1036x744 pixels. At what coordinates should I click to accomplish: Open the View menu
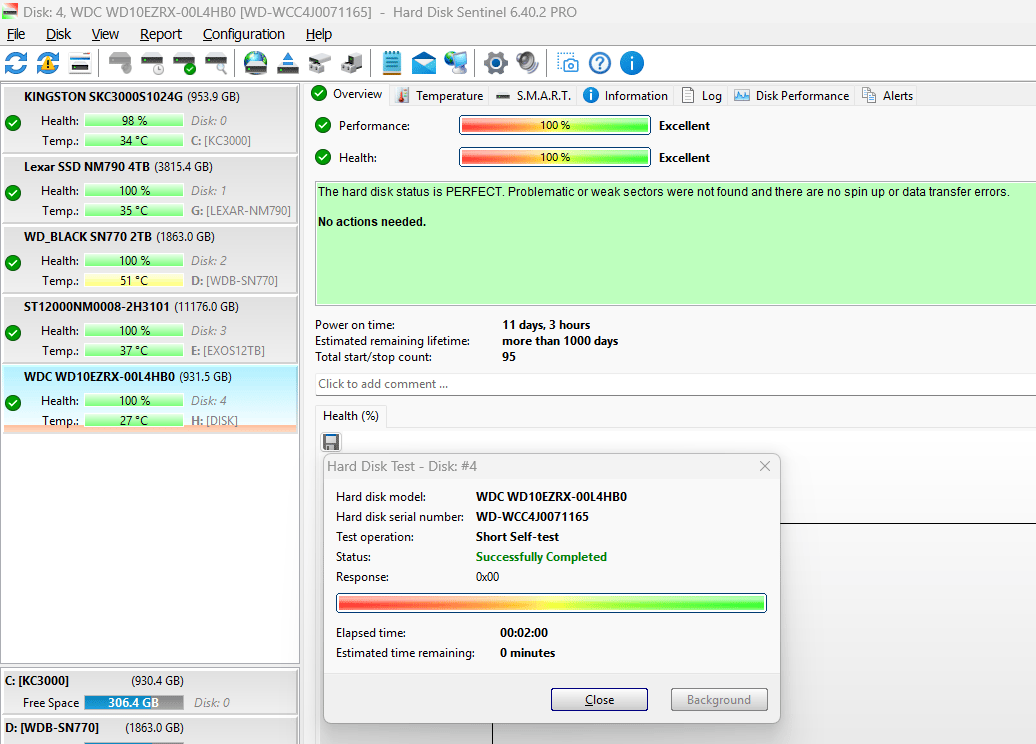105,34
